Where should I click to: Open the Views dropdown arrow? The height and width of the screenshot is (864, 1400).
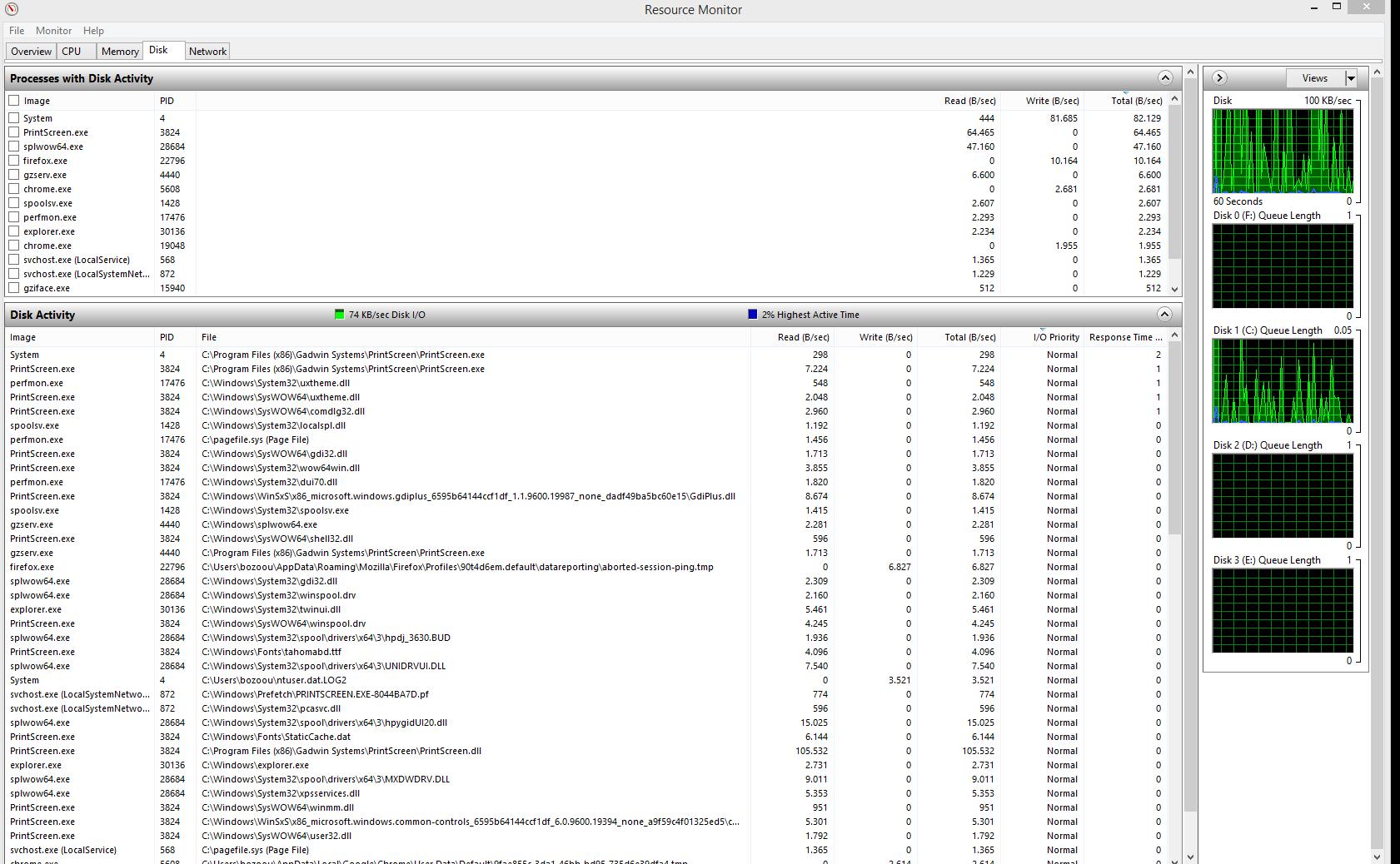click(1351, 78)
